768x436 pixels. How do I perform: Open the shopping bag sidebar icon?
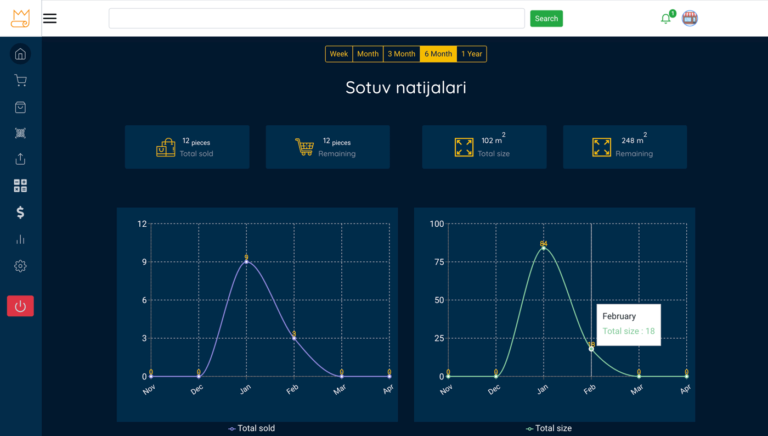point(20,107)
